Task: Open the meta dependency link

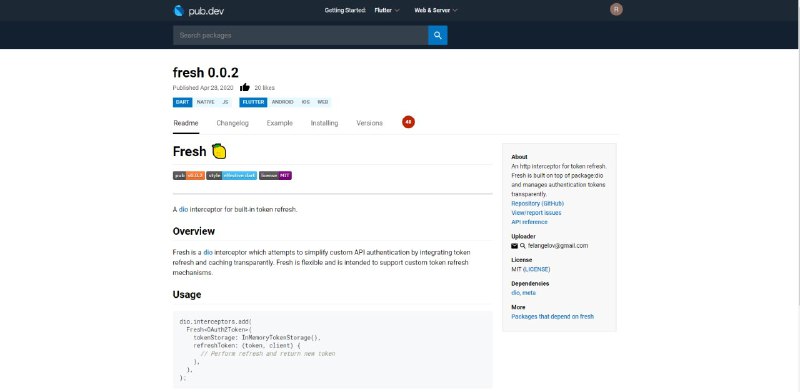Action: (529, 293)
